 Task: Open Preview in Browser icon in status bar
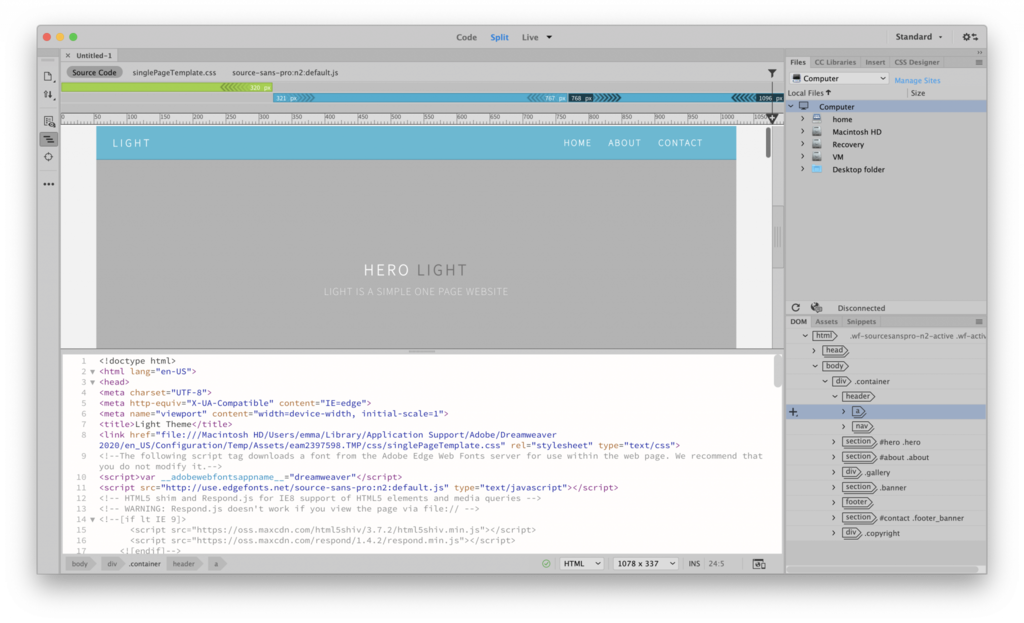click(x=758, y=563)
